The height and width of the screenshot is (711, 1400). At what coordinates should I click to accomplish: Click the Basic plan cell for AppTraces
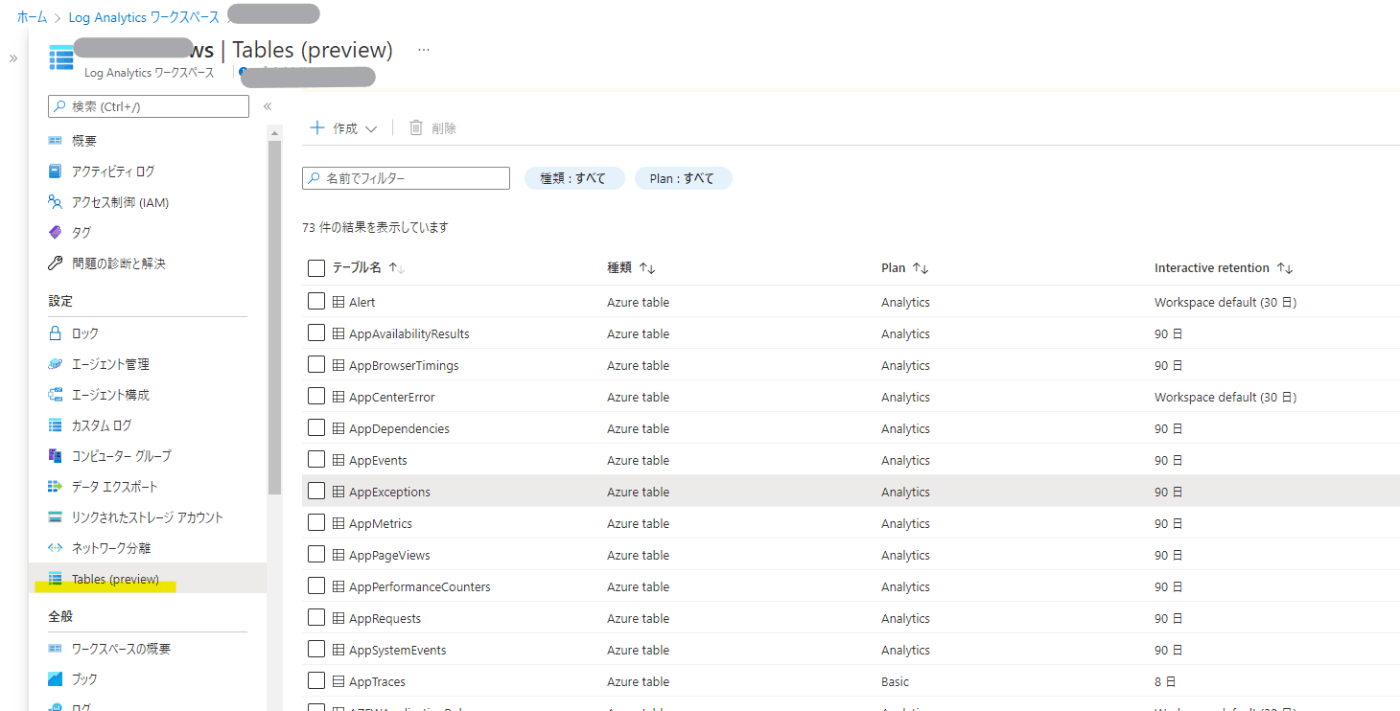point(895,681)
